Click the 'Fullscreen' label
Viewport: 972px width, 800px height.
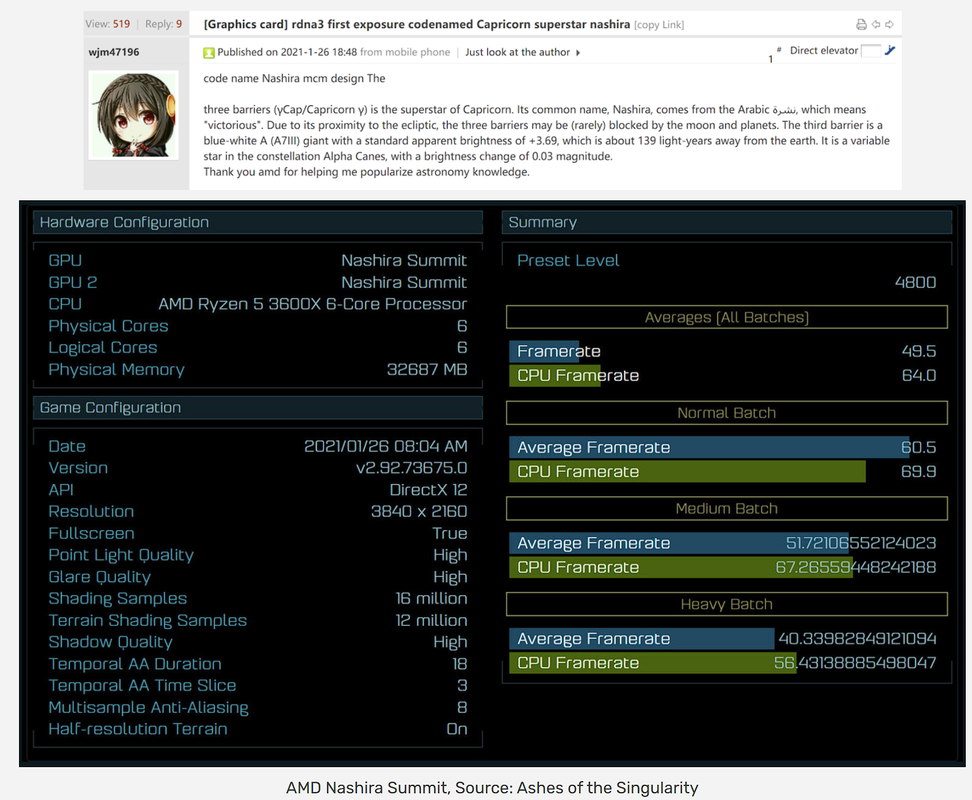91,534
